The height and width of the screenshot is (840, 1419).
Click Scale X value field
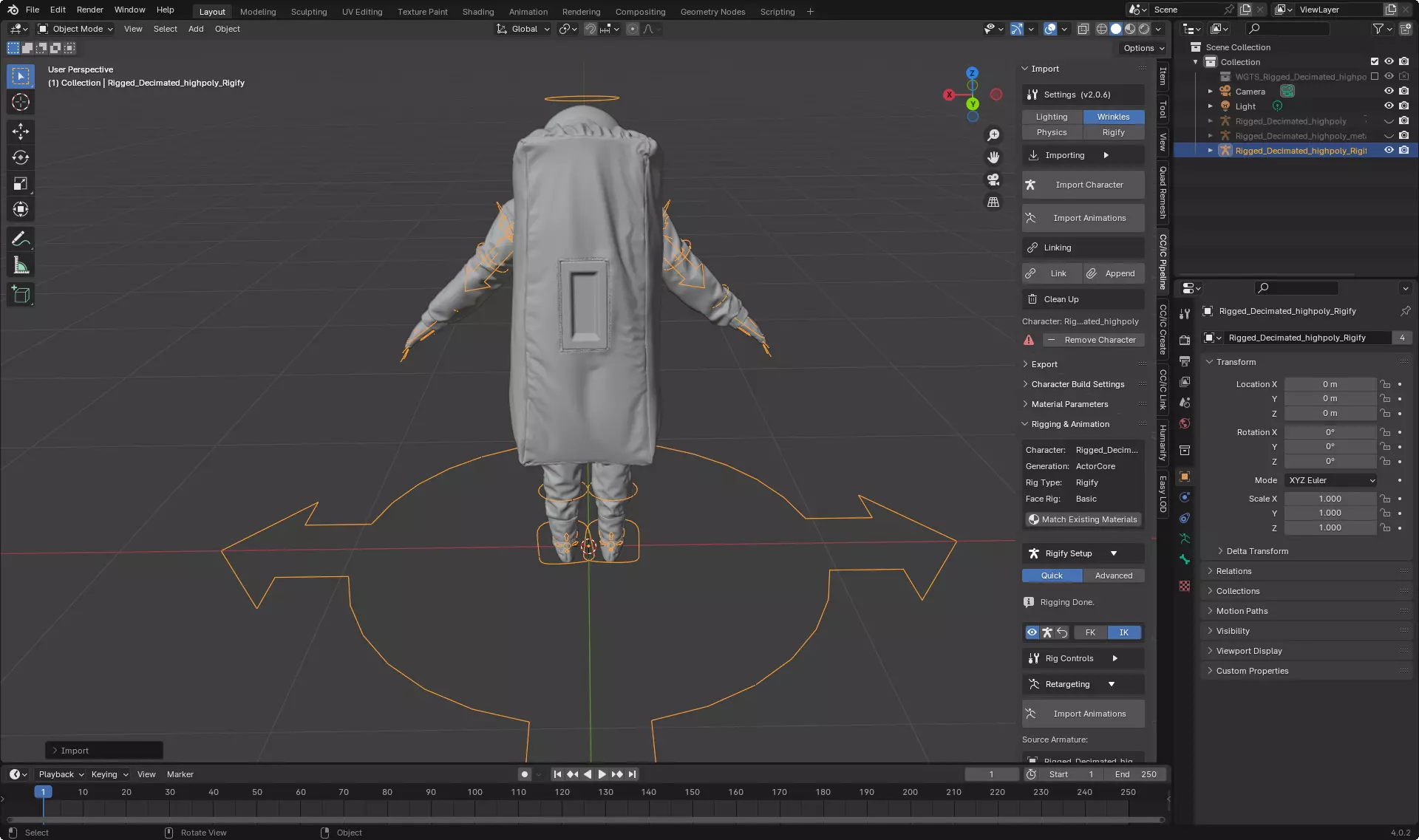click(1330, 499)
